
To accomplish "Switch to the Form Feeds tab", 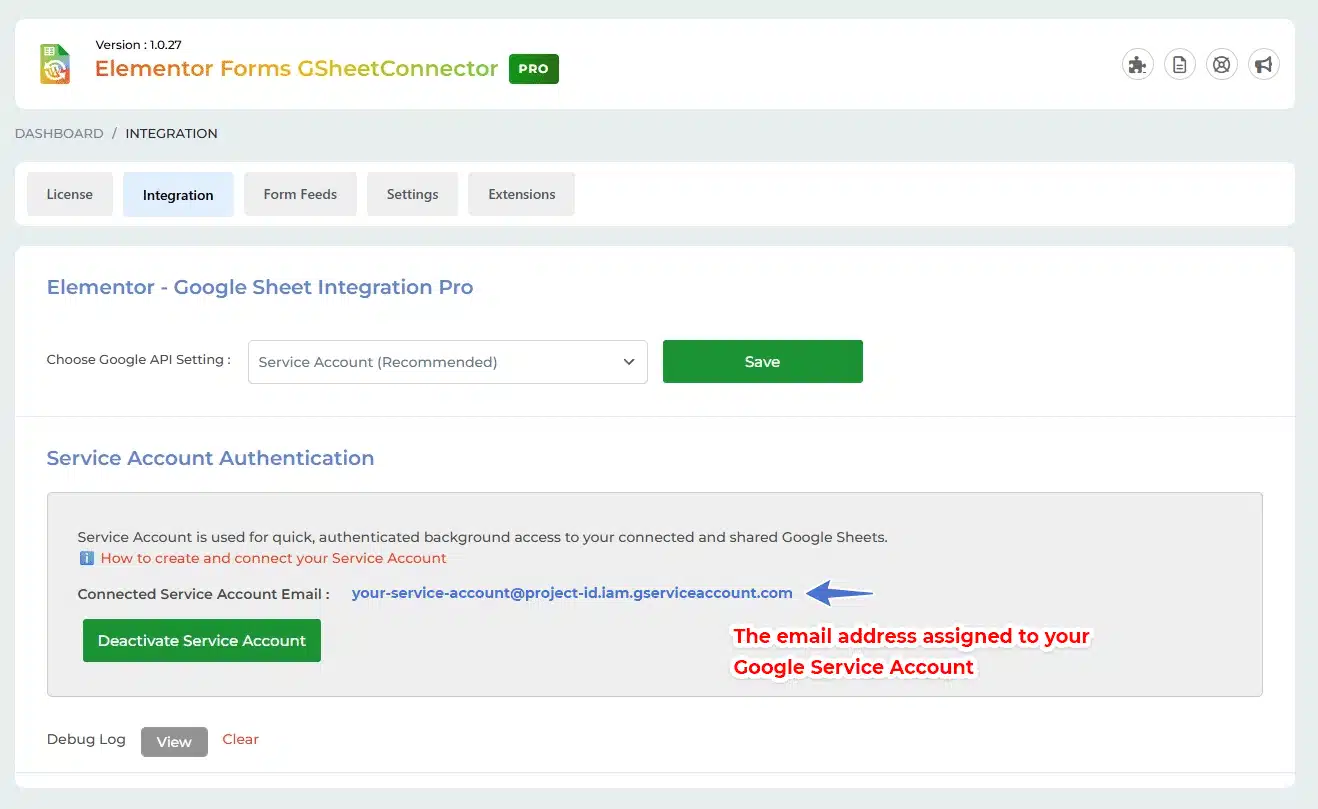I will click(x=300, y=195).
